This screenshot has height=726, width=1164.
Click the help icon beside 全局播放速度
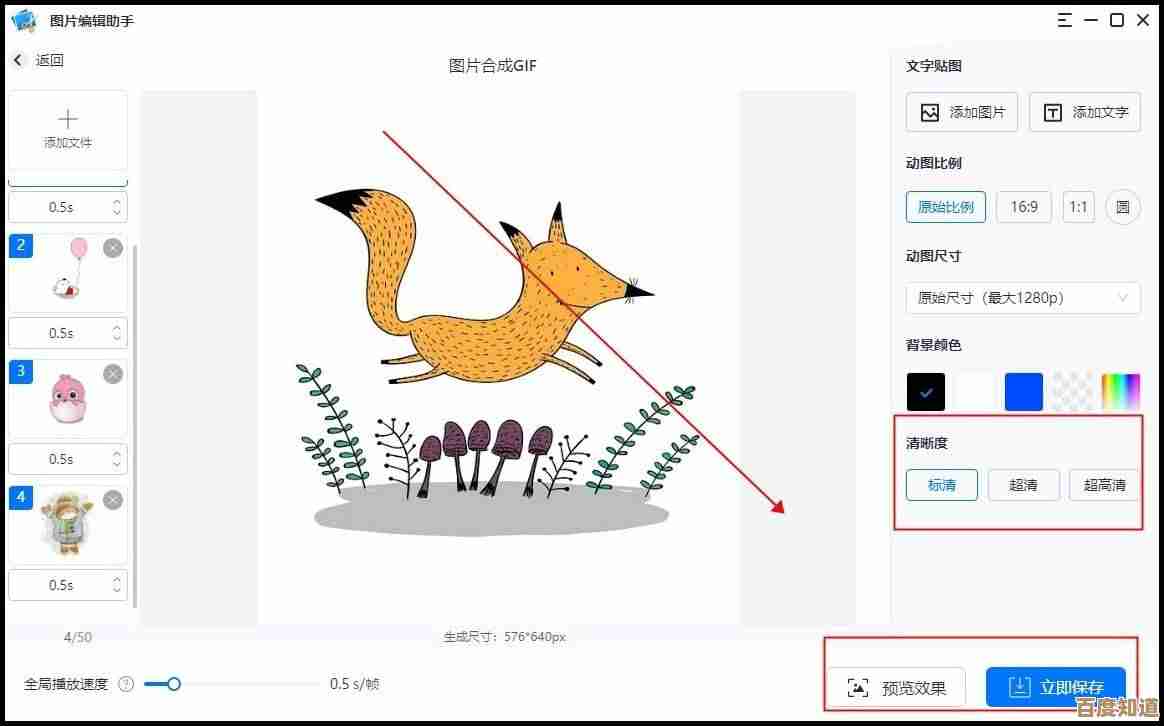(x=126, y=684)
